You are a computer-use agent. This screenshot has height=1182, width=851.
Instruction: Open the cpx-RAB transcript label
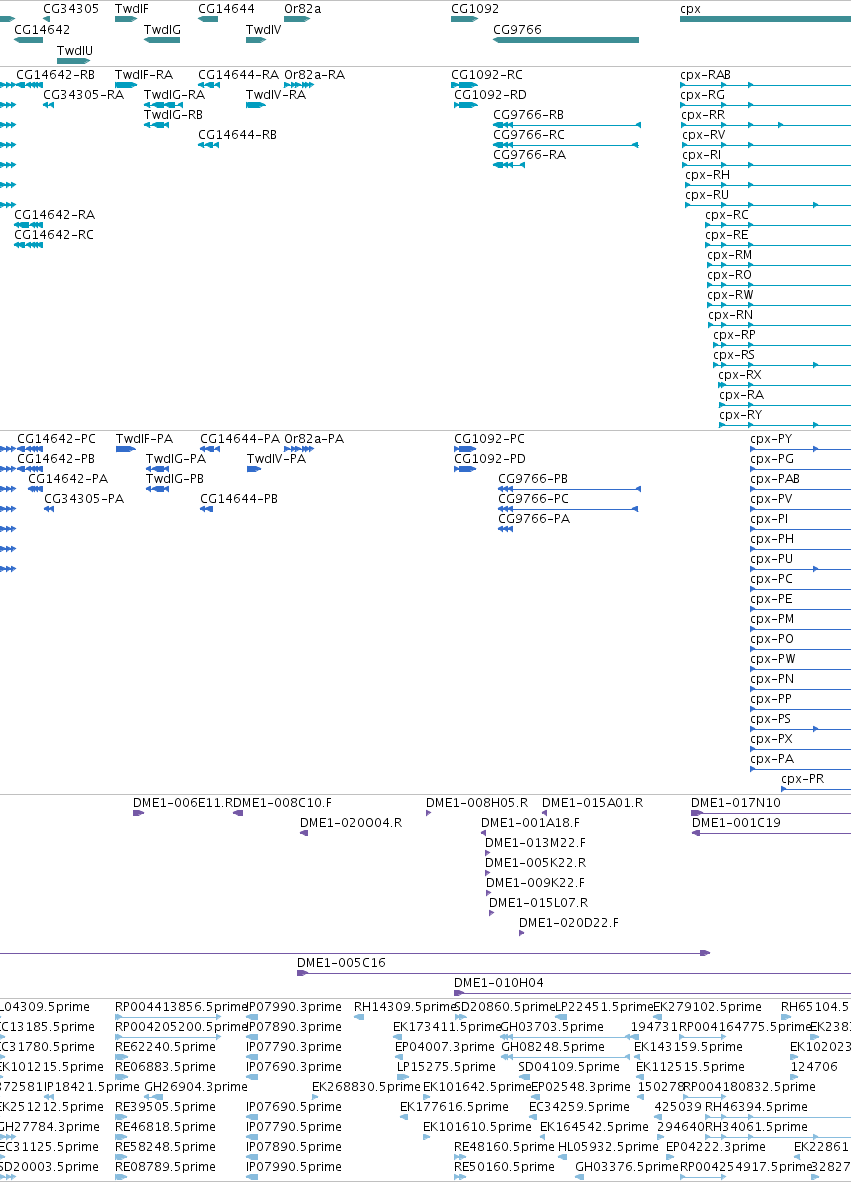706,75
